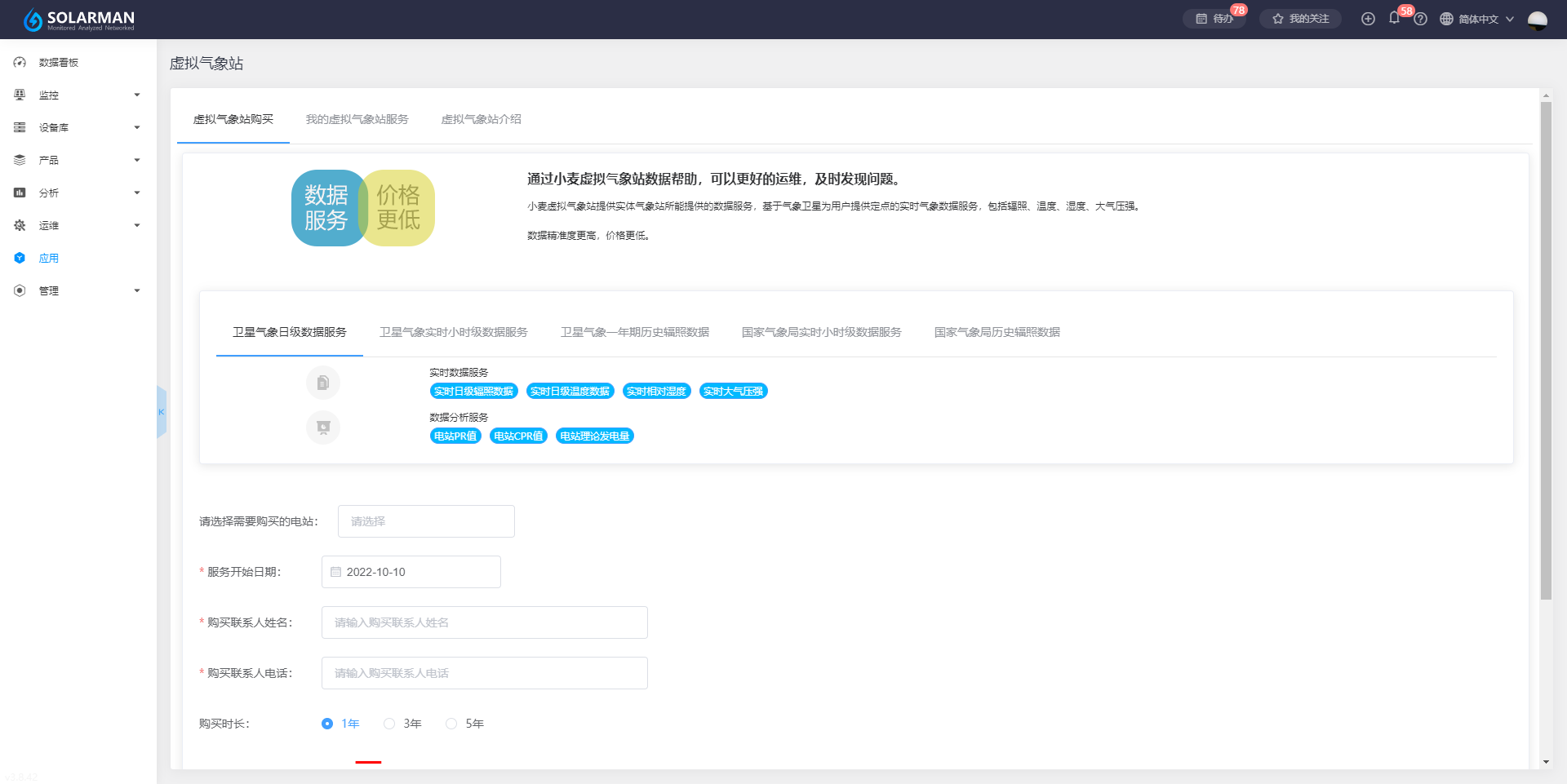Click the notification bell icon

click(1394, 19)
